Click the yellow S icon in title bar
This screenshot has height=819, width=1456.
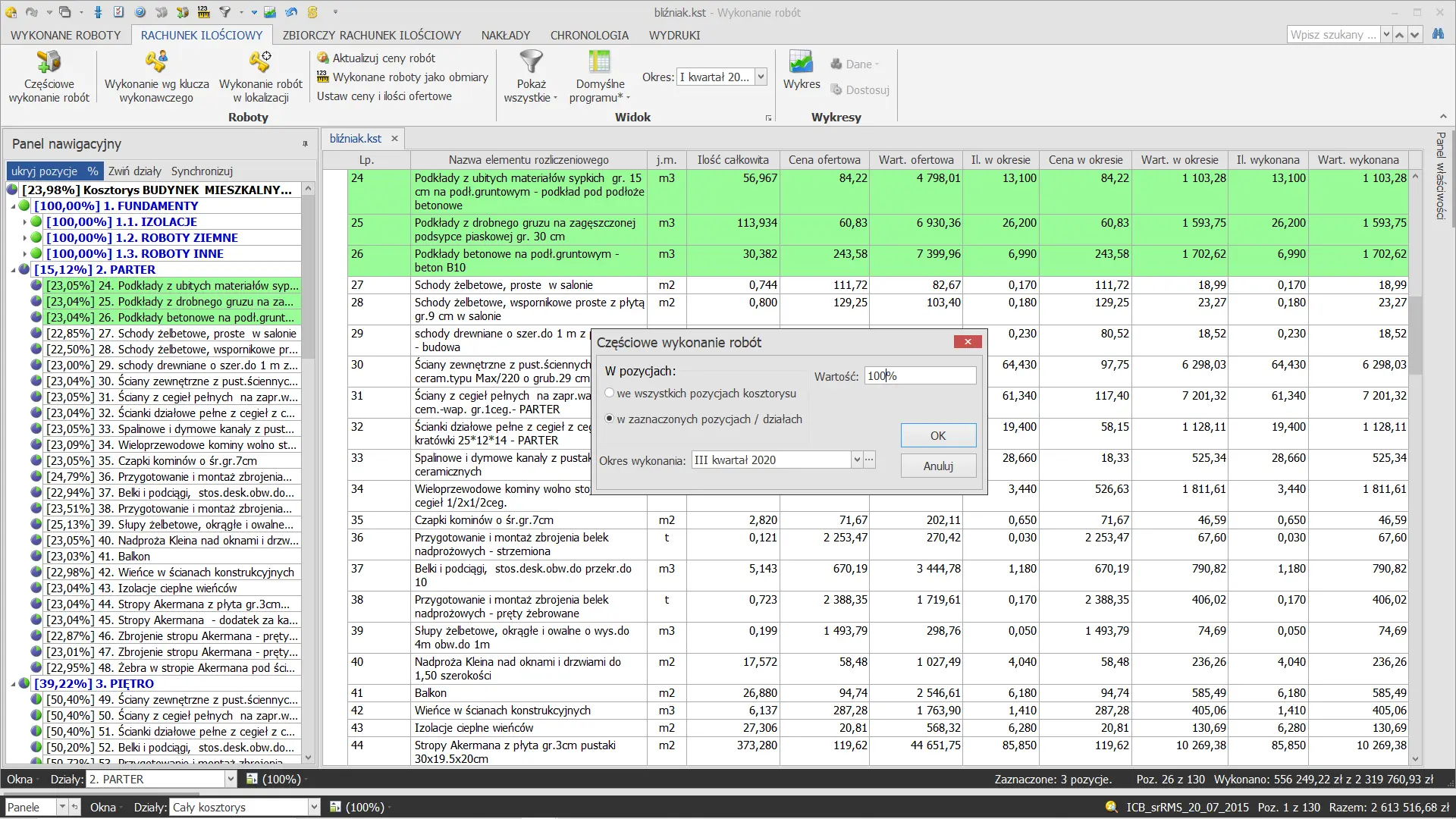[312, 12]
